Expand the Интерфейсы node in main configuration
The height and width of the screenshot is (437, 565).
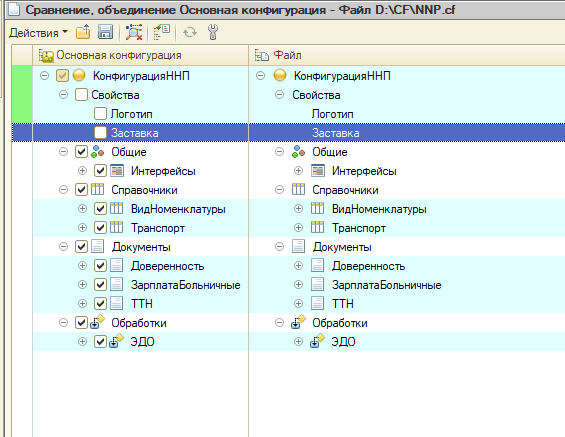(82, 171)
